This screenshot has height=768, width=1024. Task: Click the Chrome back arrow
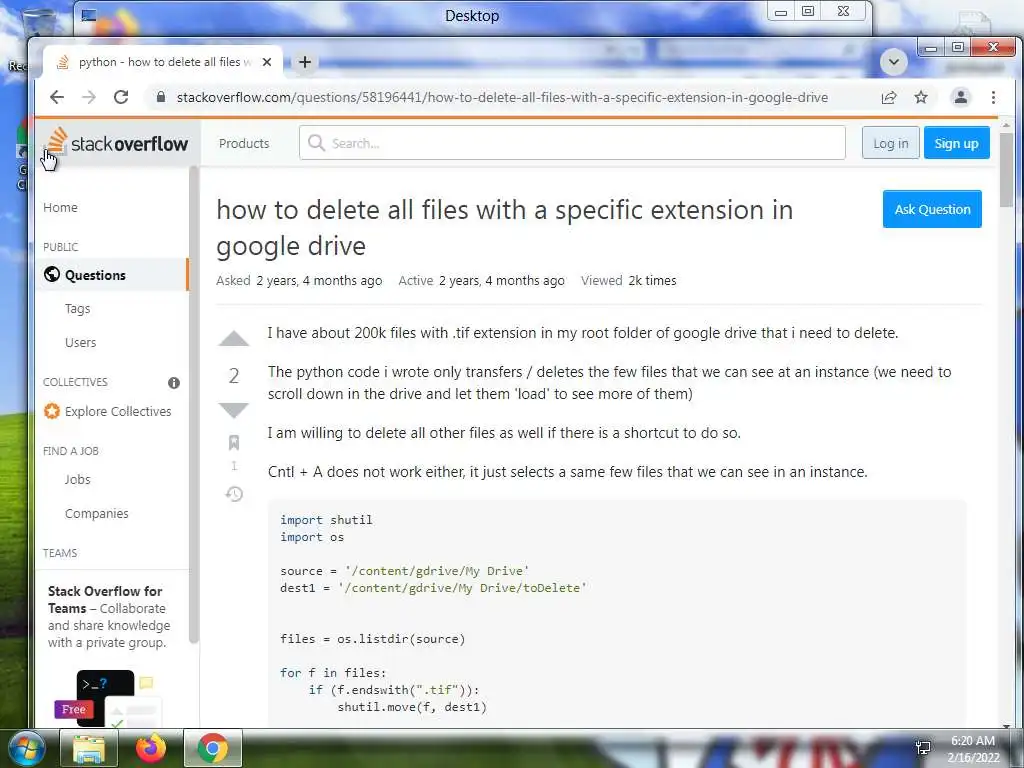(x=57, y=97)
